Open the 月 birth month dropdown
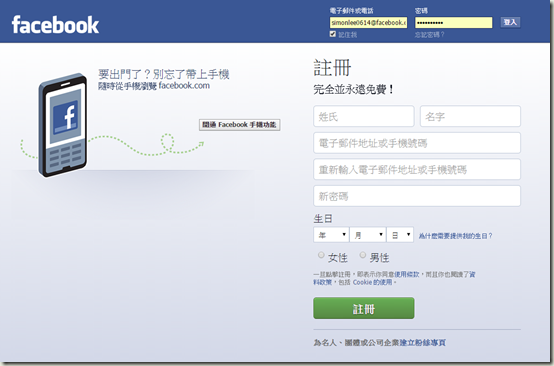554x366 pixels. tap(367, 235)
